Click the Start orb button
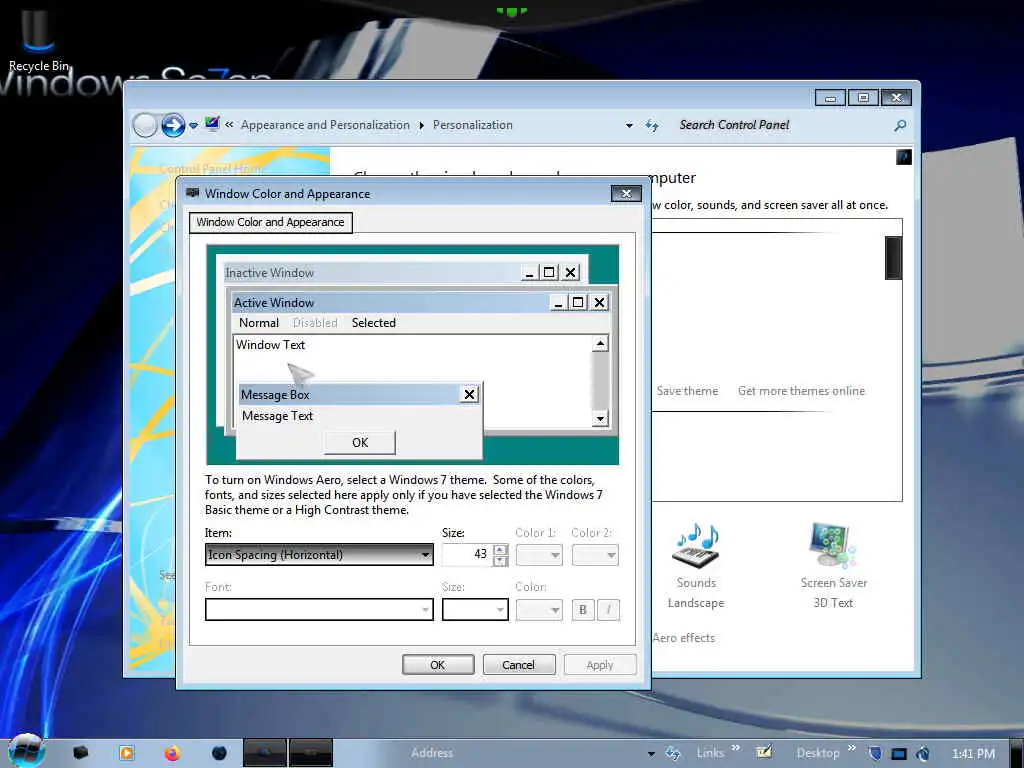 (26, 751)
